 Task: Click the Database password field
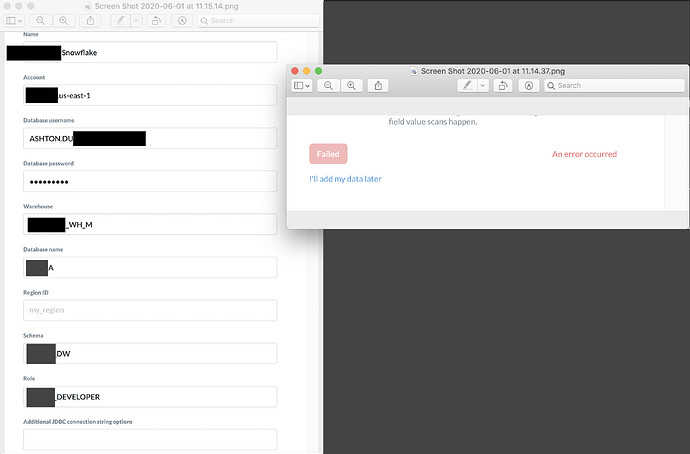(x=150, y=181)
